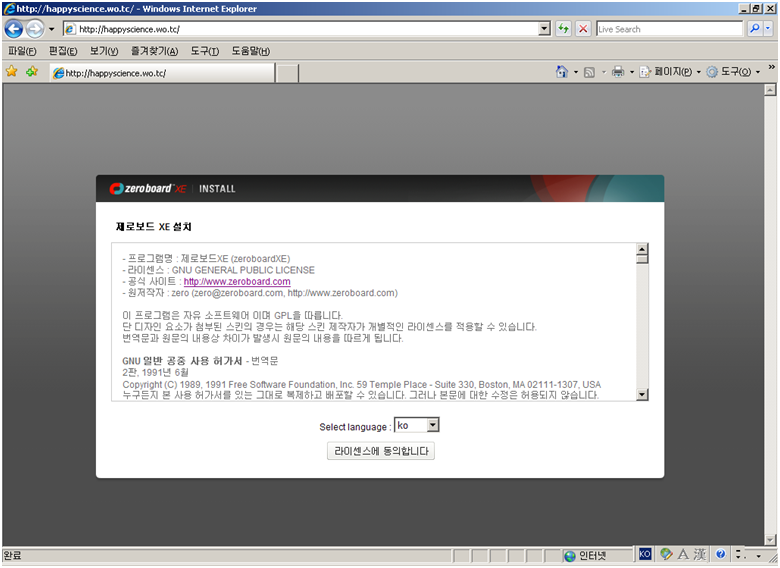Open the 도구(T) menu in menu bar

(205, 51)
